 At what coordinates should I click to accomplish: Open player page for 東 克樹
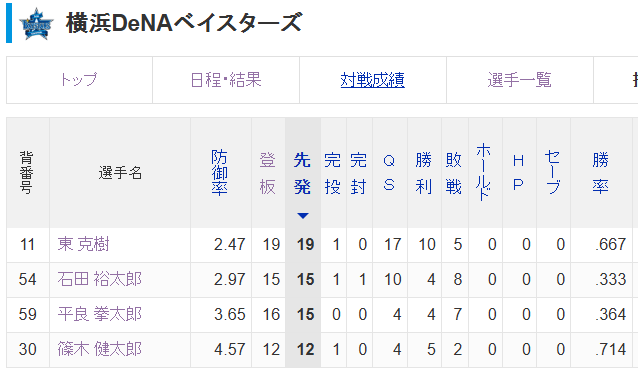coord(83,244)
